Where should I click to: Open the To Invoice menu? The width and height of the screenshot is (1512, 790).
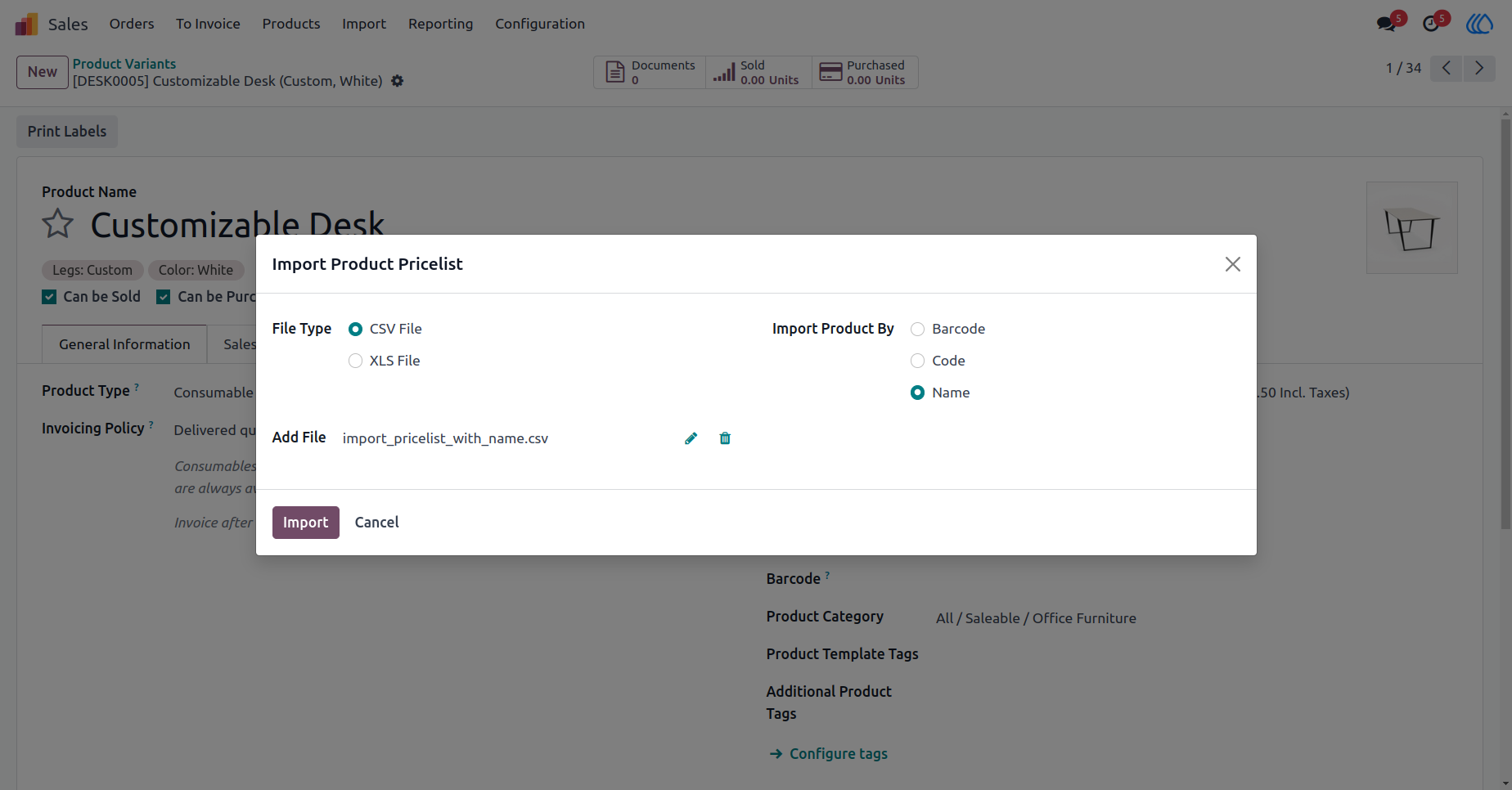pyautogui.click(x=208, y=24)
